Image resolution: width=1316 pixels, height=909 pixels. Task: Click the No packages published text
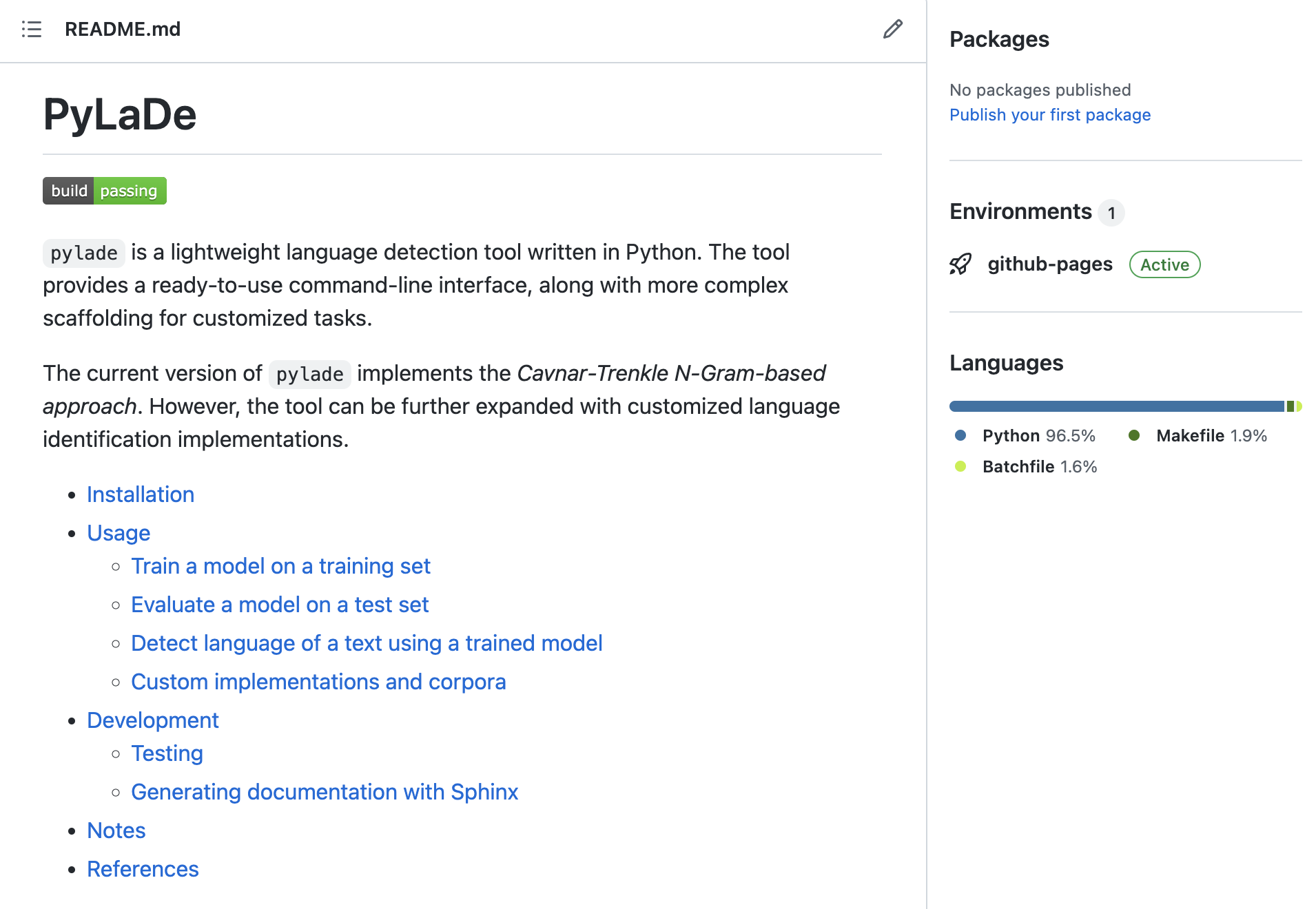pyautogui.click(x=1040, y=90)
